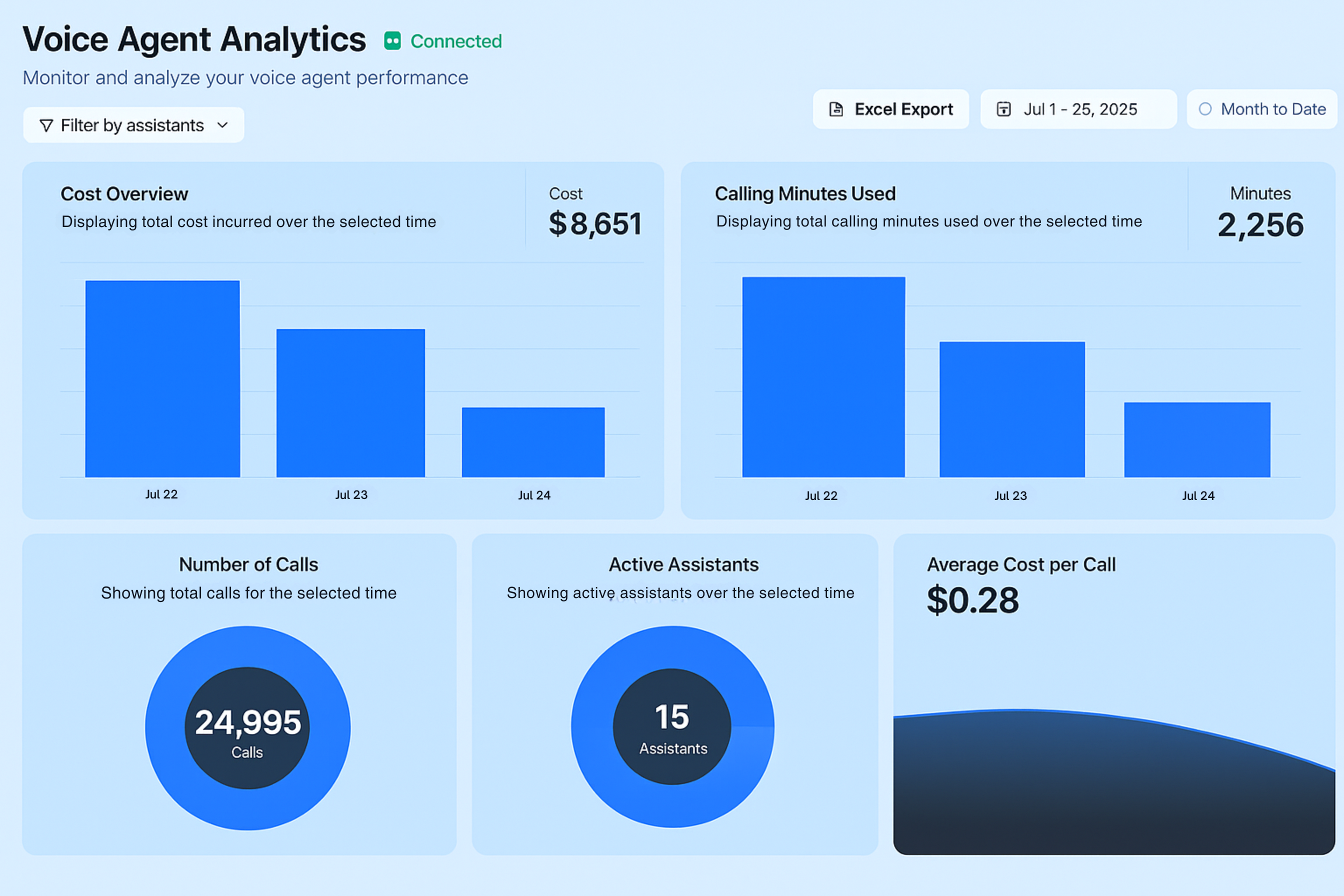Click the funnel filter icon
The width and height of the screenshot is (1344, 896).
(46, 125)
